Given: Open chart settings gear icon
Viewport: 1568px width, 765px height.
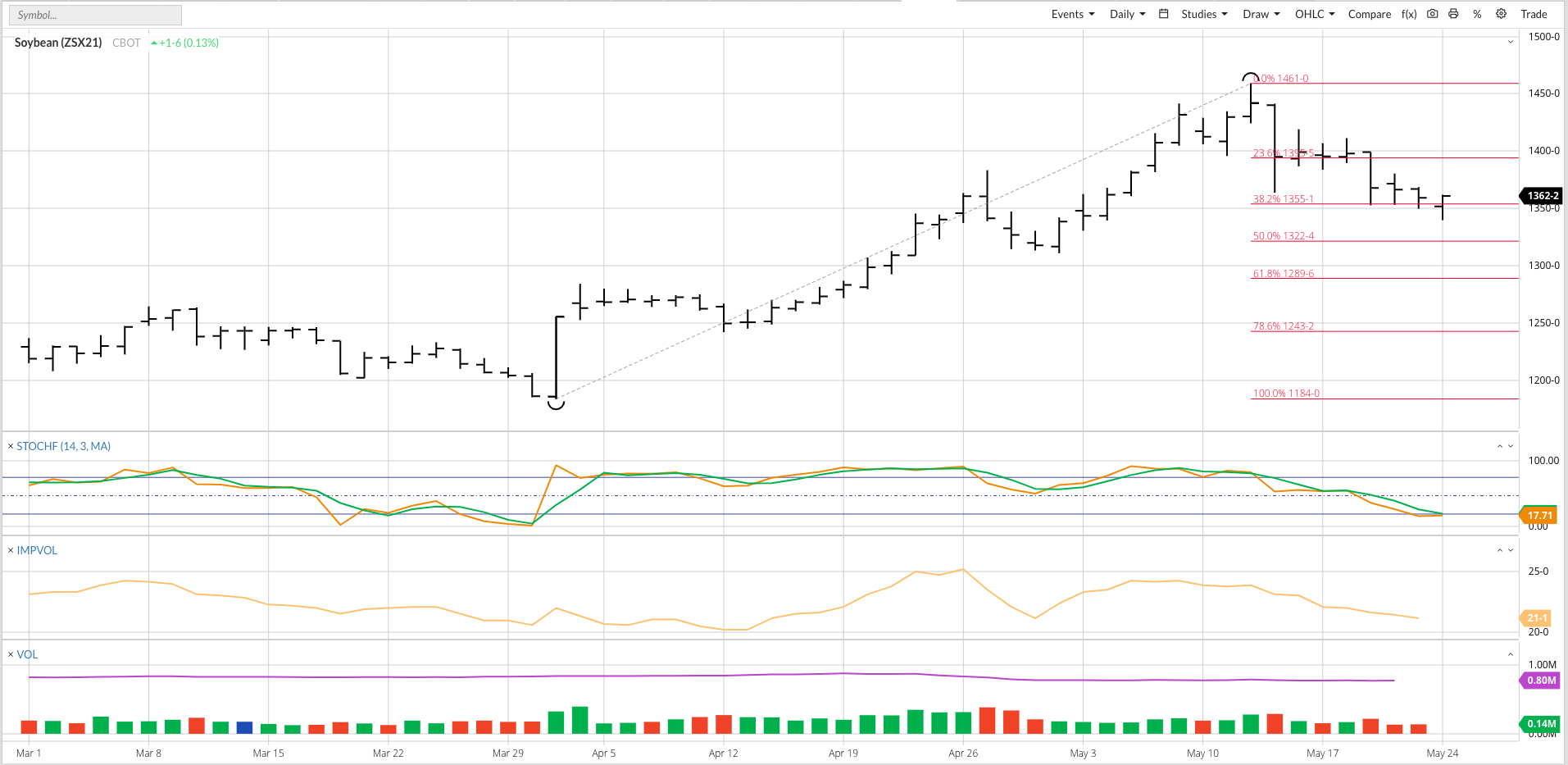Looking at the screenshot, I should [x=1501, y=14].
